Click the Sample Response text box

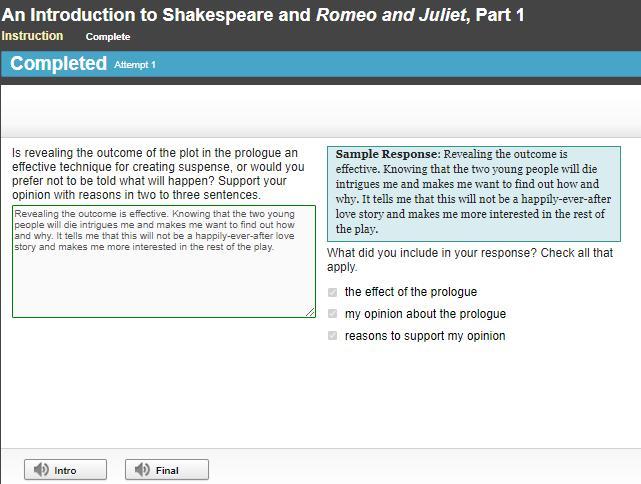click(x=474, y=194)
